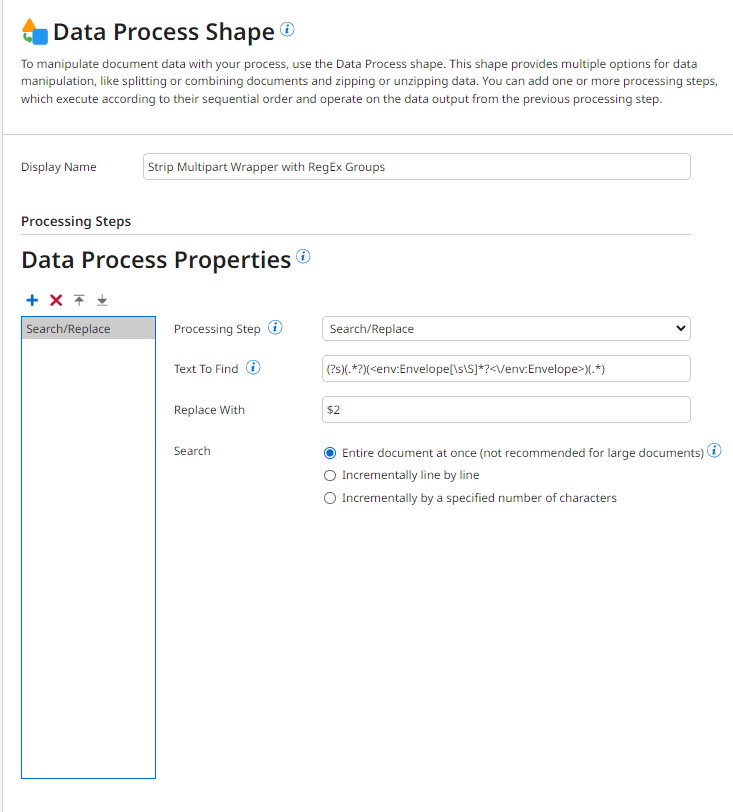The height and width of the screenshot is (812, 733).
Task: Add a new processing step with plus icon
Action: (x=32, y=300)
